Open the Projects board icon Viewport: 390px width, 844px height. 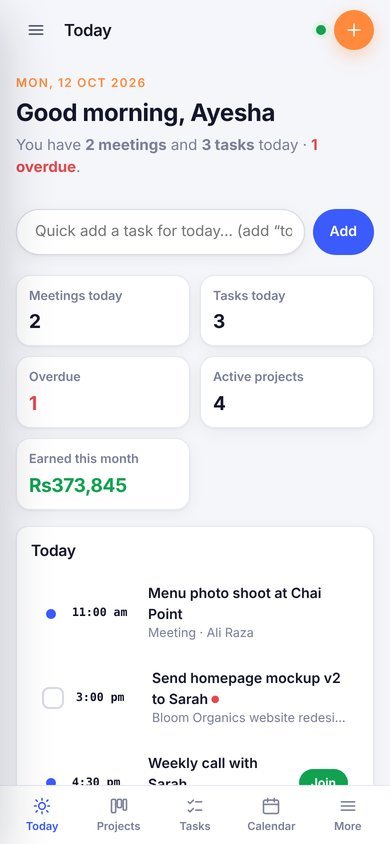(118, 806)
